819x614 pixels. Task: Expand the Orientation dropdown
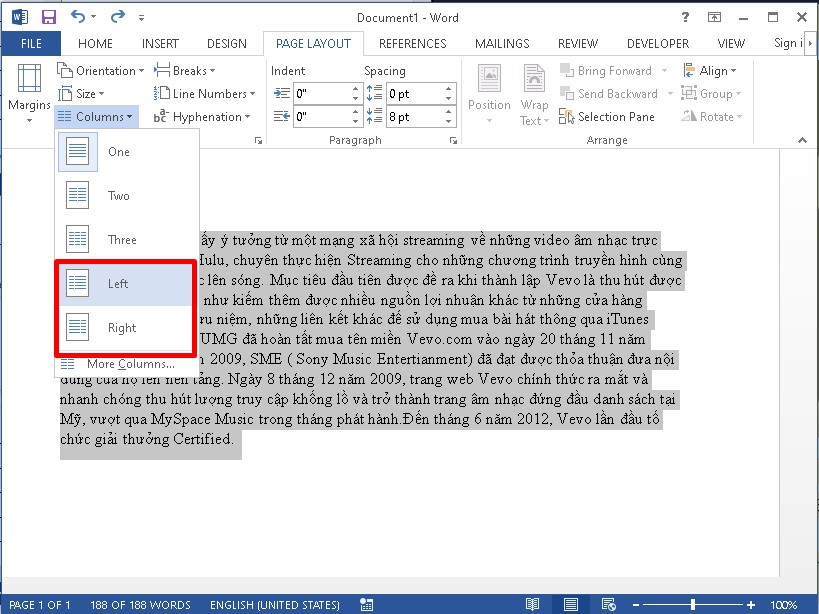point(100,71)
